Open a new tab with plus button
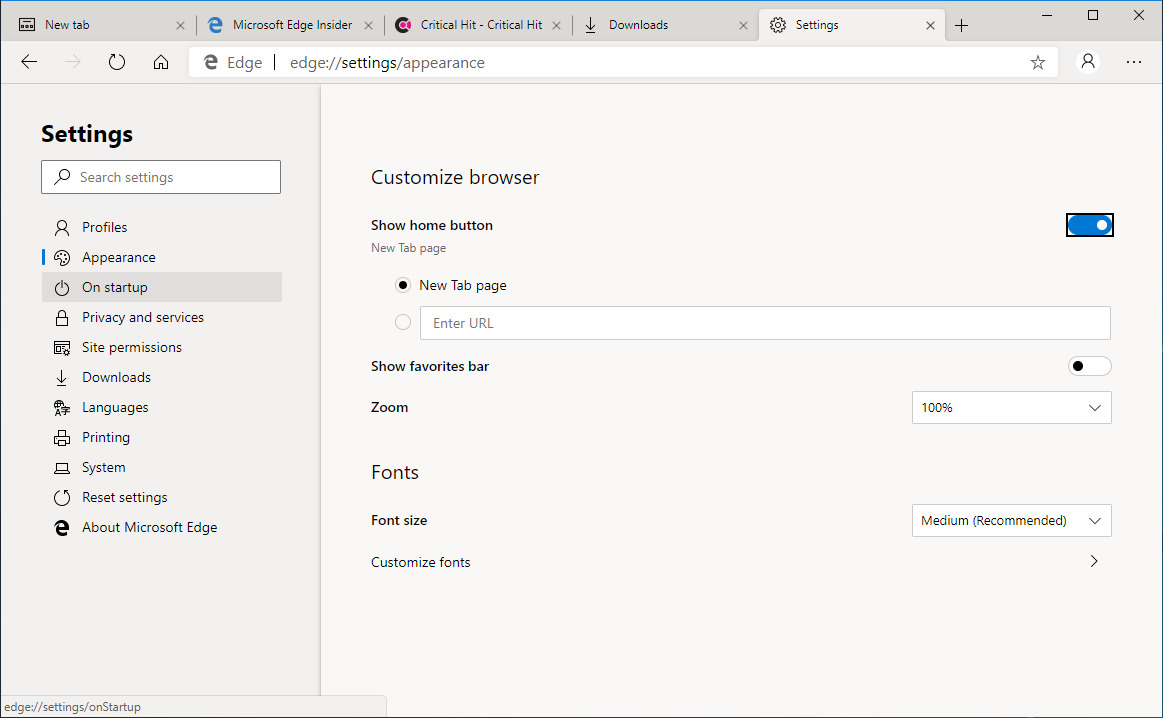The height and width of the screenshot is (718, 1163). point(962,25)
